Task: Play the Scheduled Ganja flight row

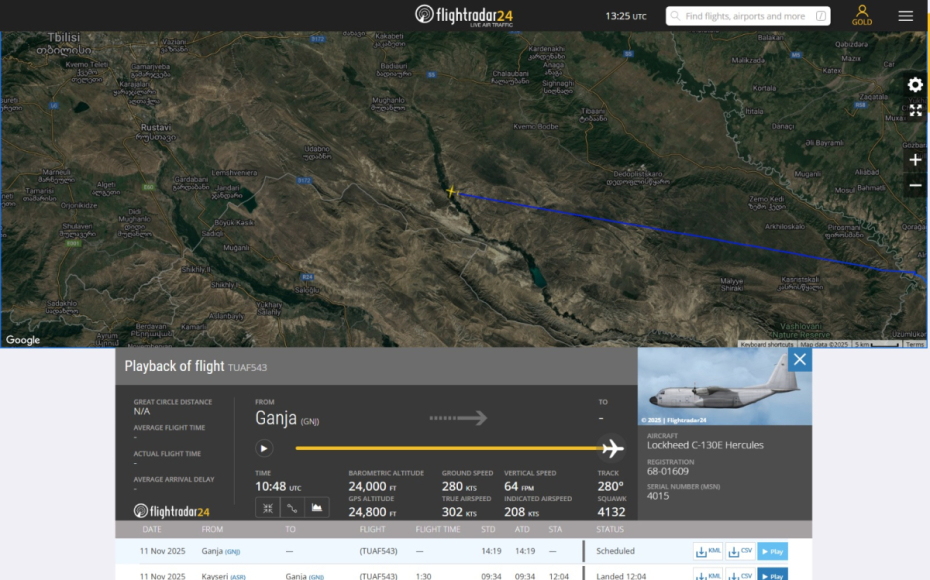Action: point(772,551)
